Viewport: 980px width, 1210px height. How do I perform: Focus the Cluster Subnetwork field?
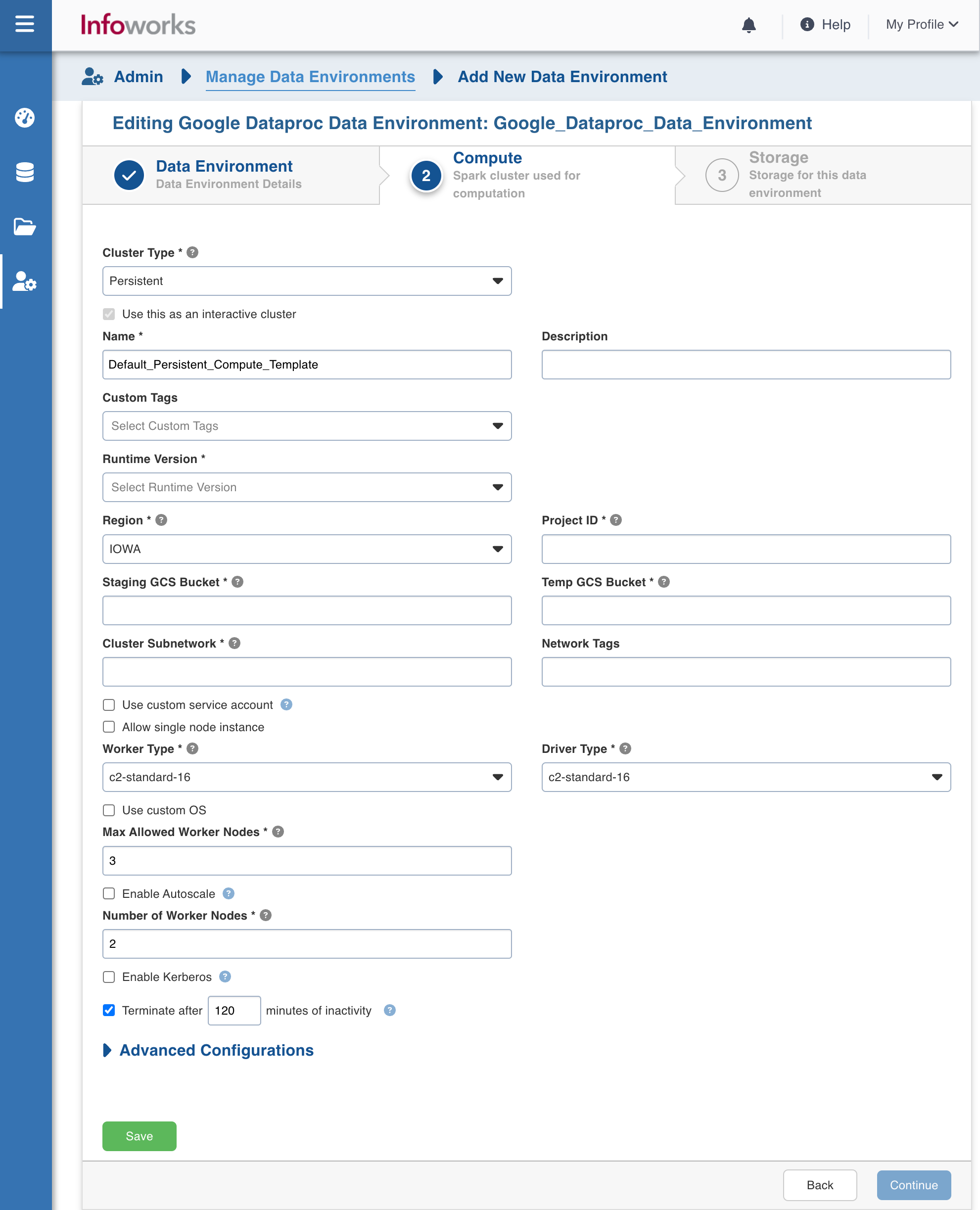(x=307, y=672)
